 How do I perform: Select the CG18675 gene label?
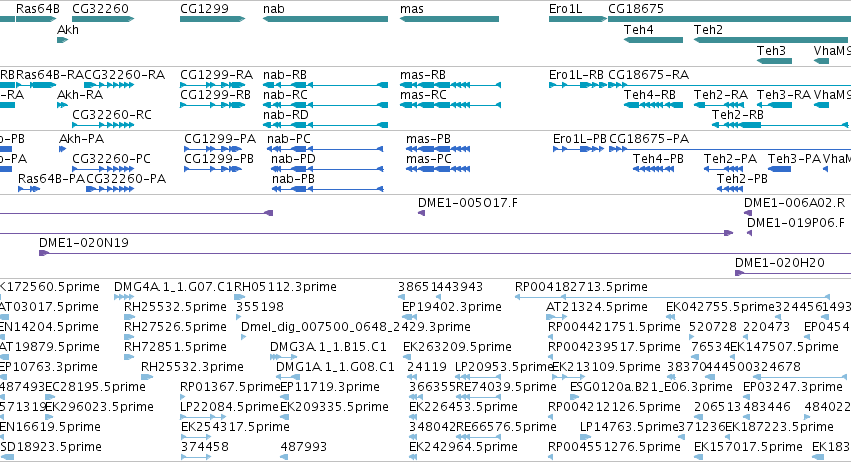click(x=636, y=9)
